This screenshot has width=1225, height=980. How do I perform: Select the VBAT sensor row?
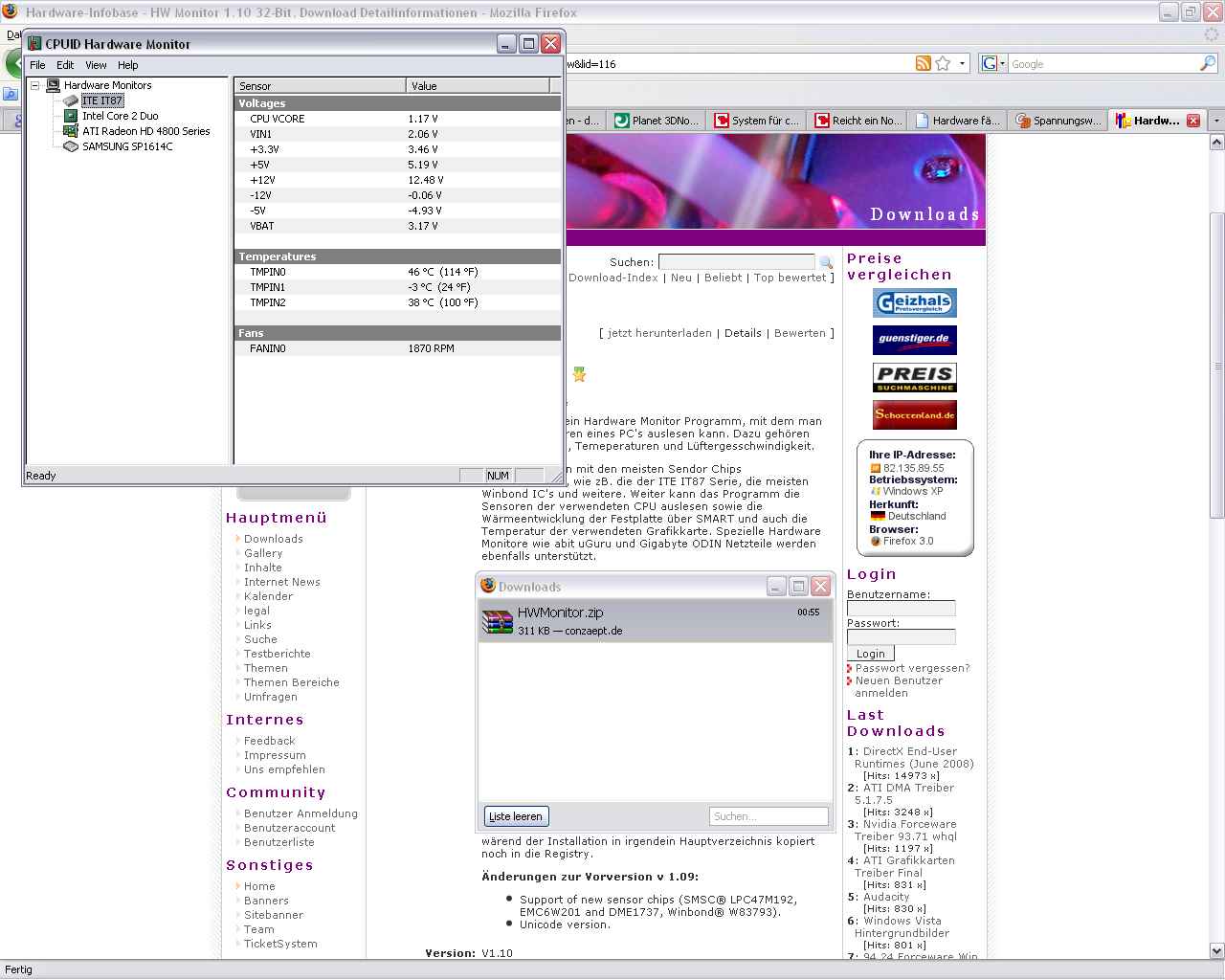[x=397, y=226]
